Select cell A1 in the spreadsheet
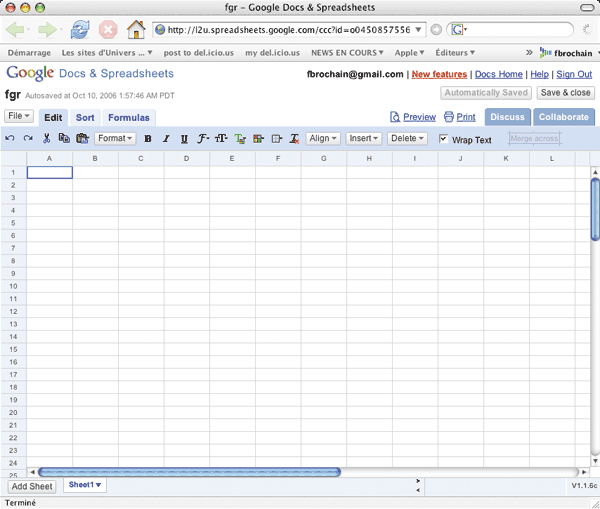Viewport: 600px width, 509px height. (x=49, y=173)
